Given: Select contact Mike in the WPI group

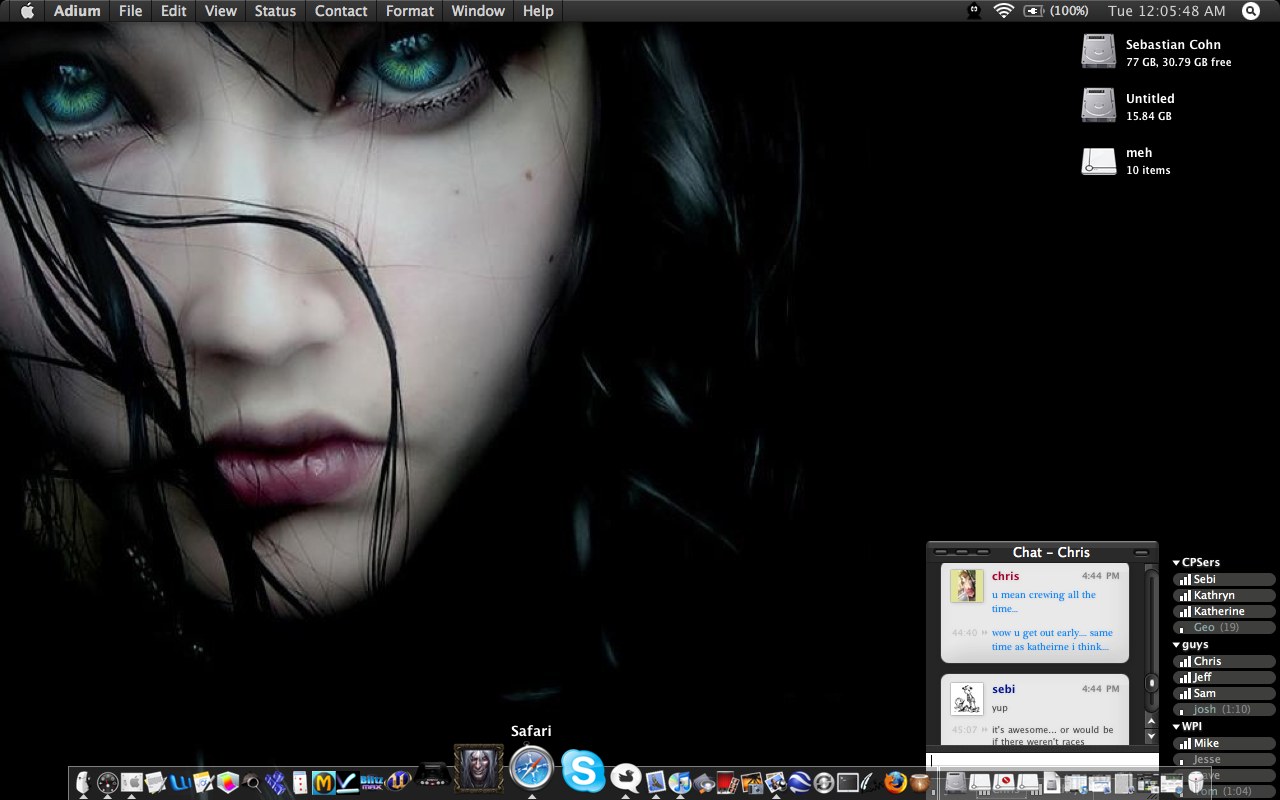Looking at the screenshot, I should click(x=1224, y=743).
